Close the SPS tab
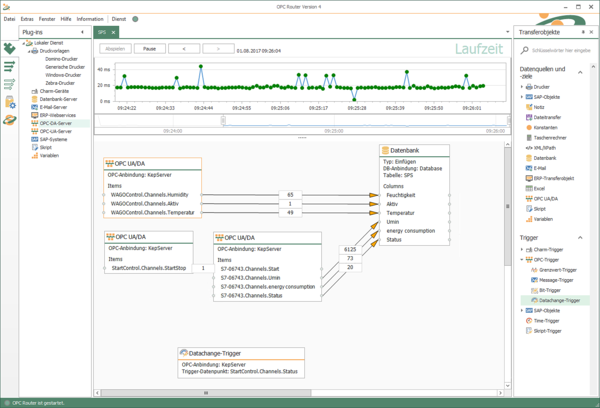Image resolution: width=600 pixels, height=408 pixels. (x=113, y=33)
